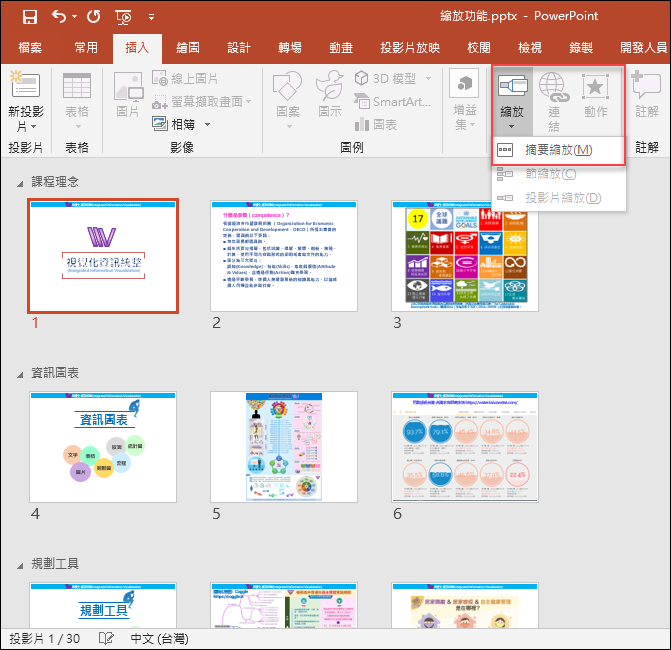Click the 圖片 picture icon
671x650 pixels.
128,86
